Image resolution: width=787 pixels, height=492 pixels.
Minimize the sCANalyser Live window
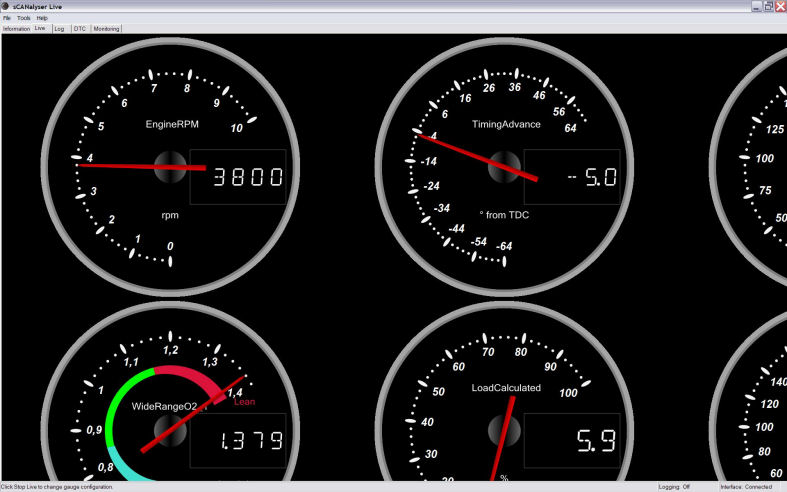click(756, 6)
